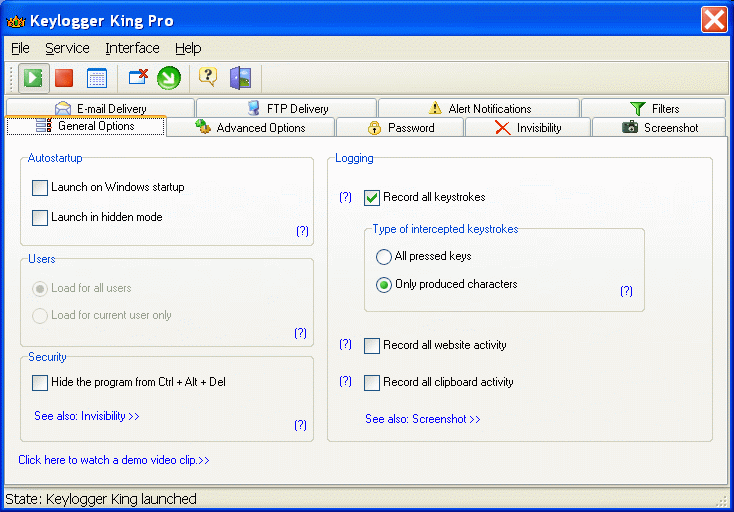Viewport: 734px width, 512px height.
Task: Click the Users group help link
Action: (x=301, y=333)
